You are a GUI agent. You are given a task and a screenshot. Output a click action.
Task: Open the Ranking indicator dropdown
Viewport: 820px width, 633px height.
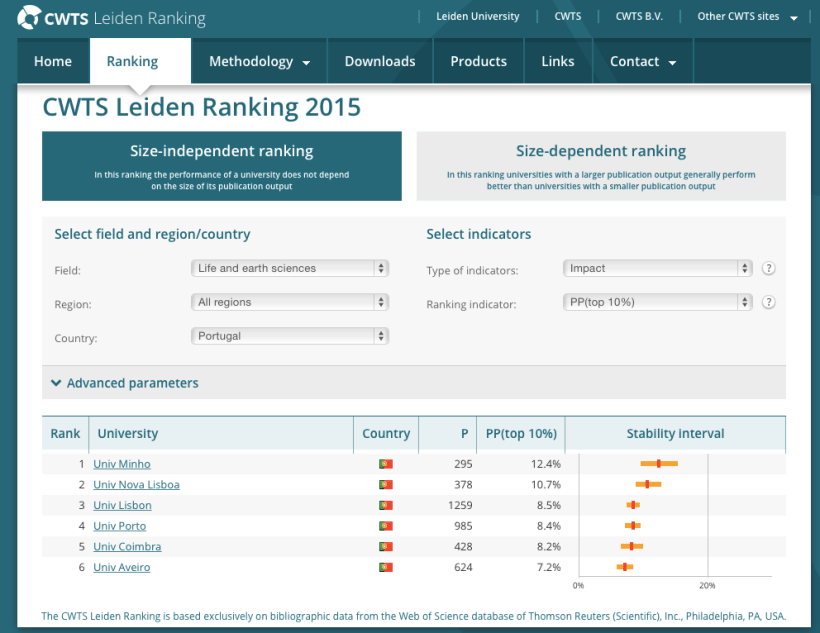[x=657, y=302]
